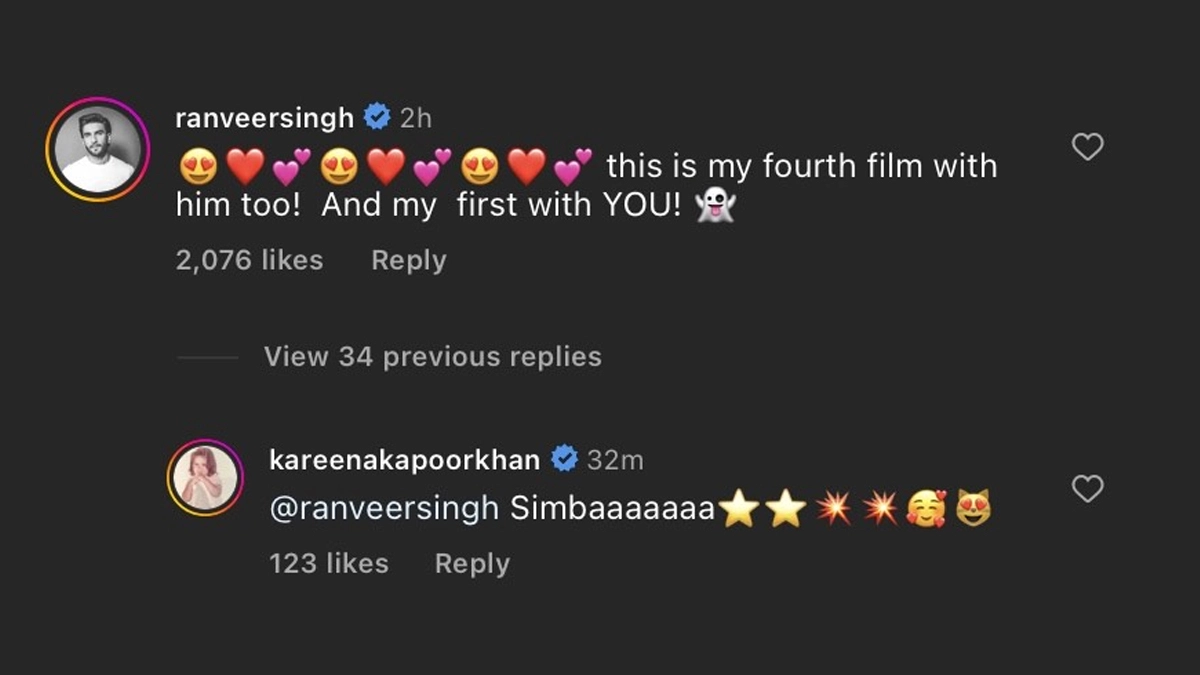Viewport: 1200px width, 675px height.
Task: Reply to kareenakapoorkhan's comment
Action: (472, 564)
